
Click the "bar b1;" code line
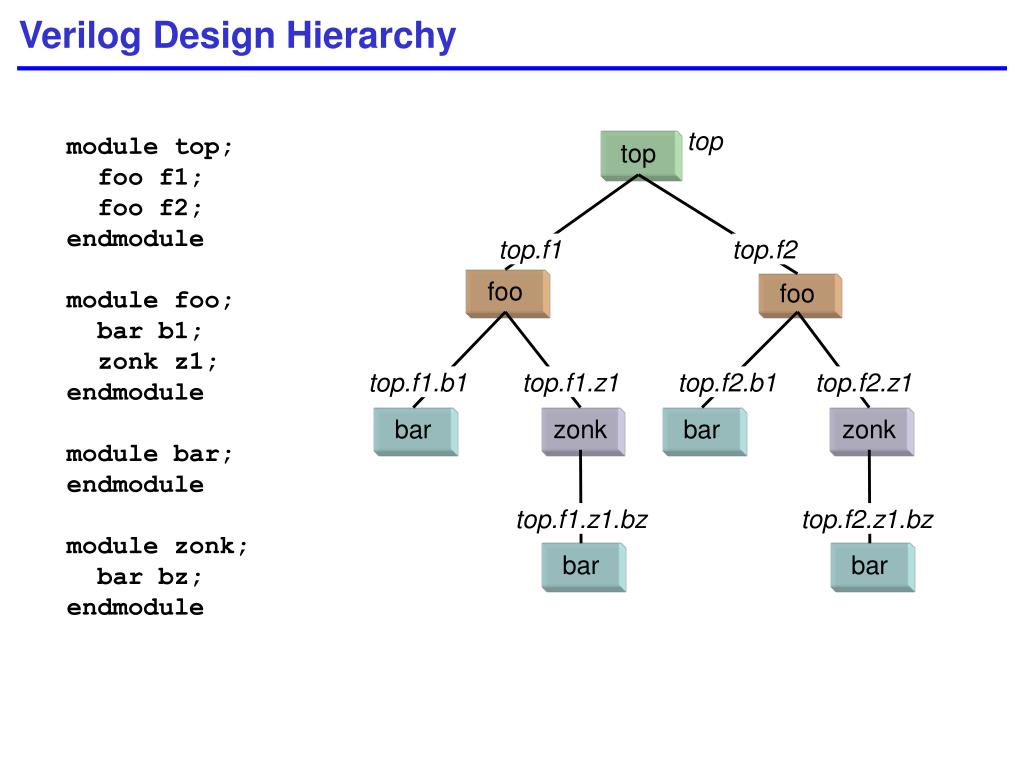pyautogui.click(x=150, y=331)
